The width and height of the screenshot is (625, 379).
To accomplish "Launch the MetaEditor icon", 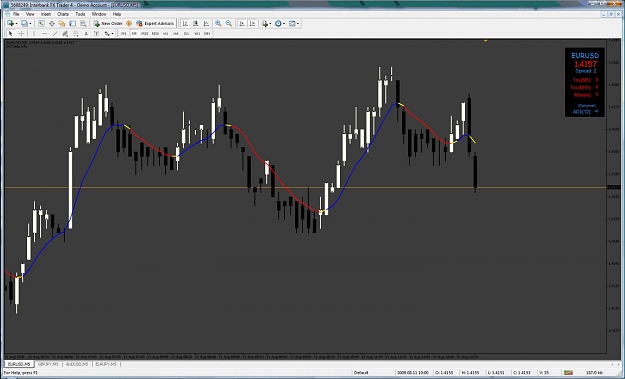I will [129, 24].
